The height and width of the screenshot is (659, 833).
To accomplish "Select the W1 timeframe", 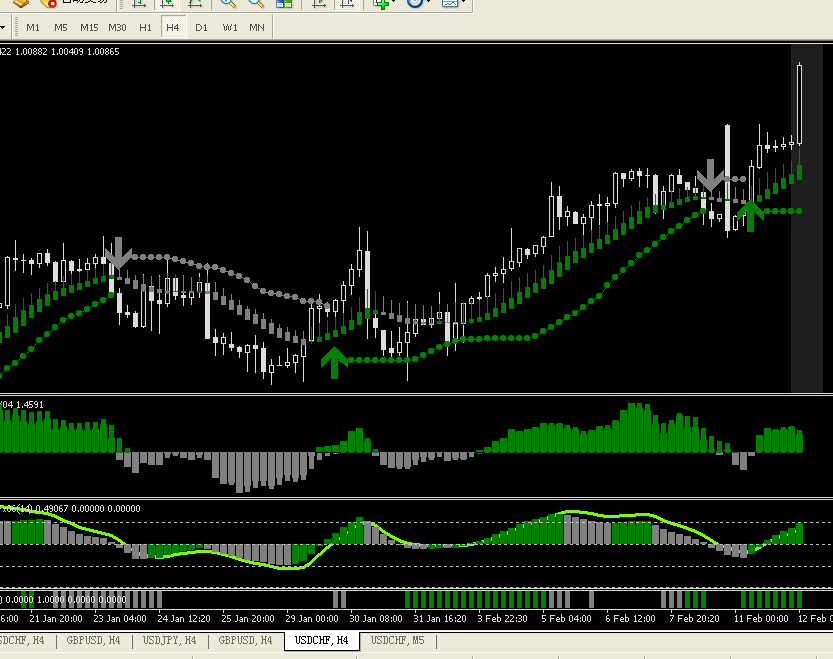I will [x=230, y=28].
